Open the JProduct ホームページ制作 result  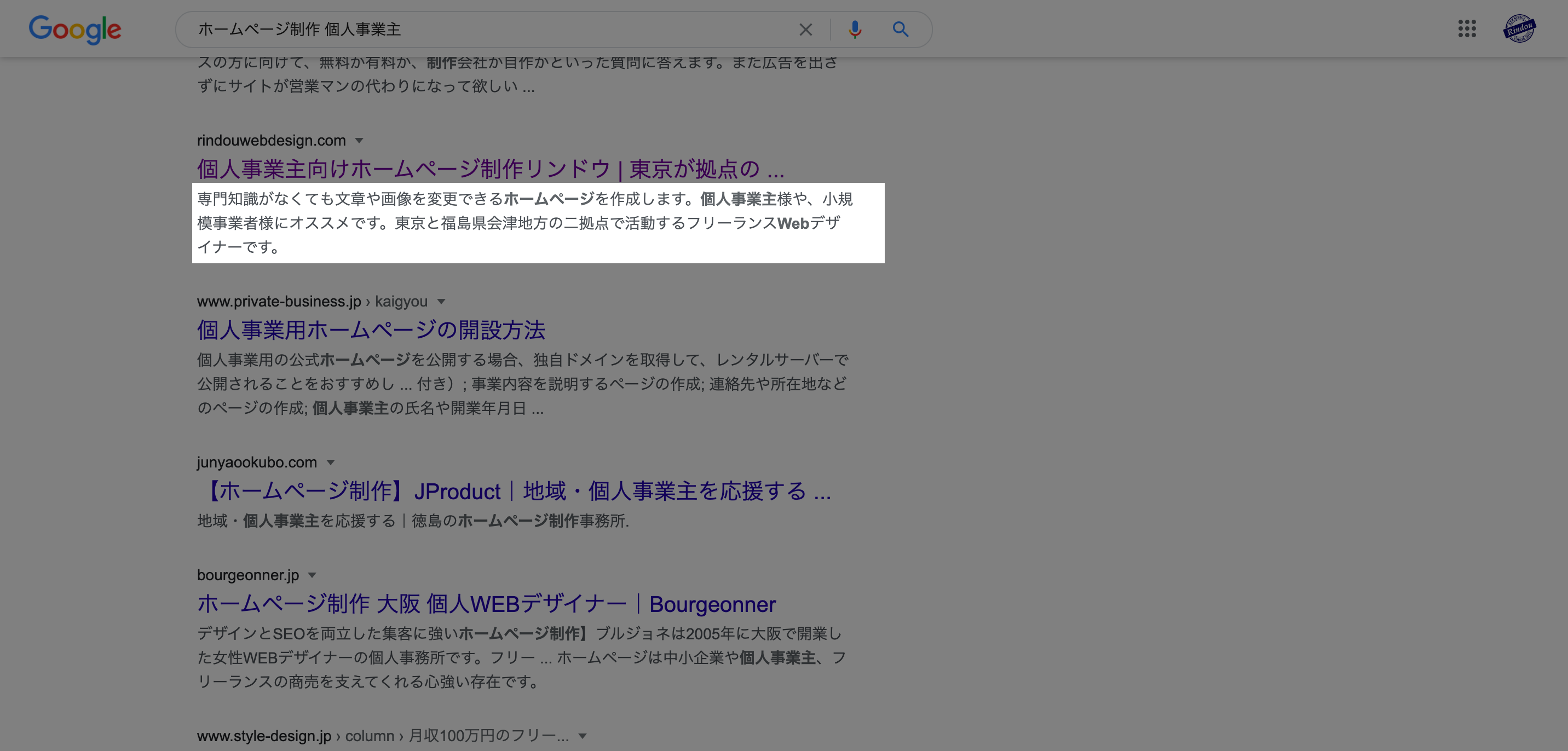pos(514,491)
